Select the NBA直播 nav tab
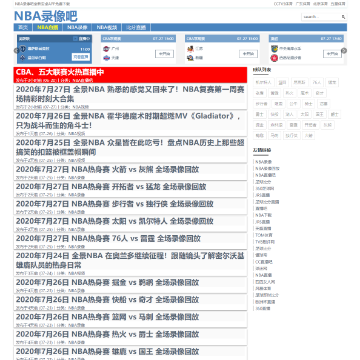The height and width of the screenshot is (360, 360). pos(47,27)
